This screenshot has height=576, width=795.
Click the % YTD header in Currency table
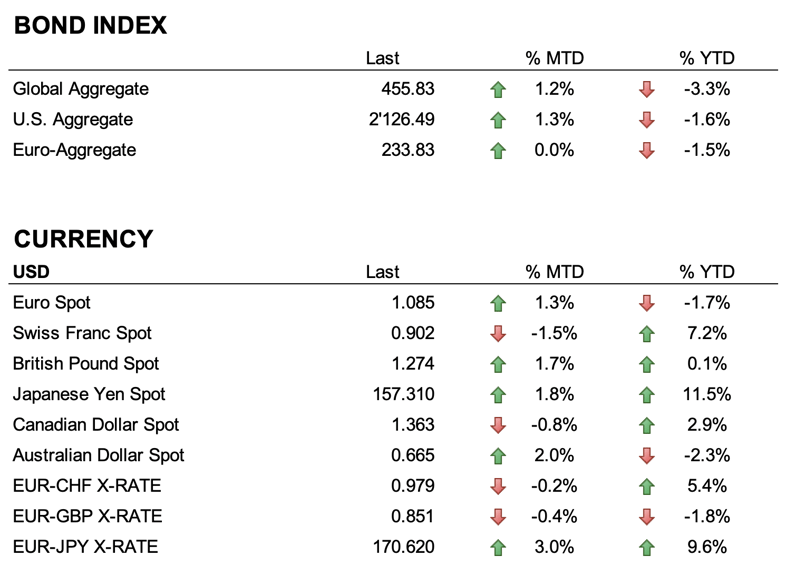point(706,272)
